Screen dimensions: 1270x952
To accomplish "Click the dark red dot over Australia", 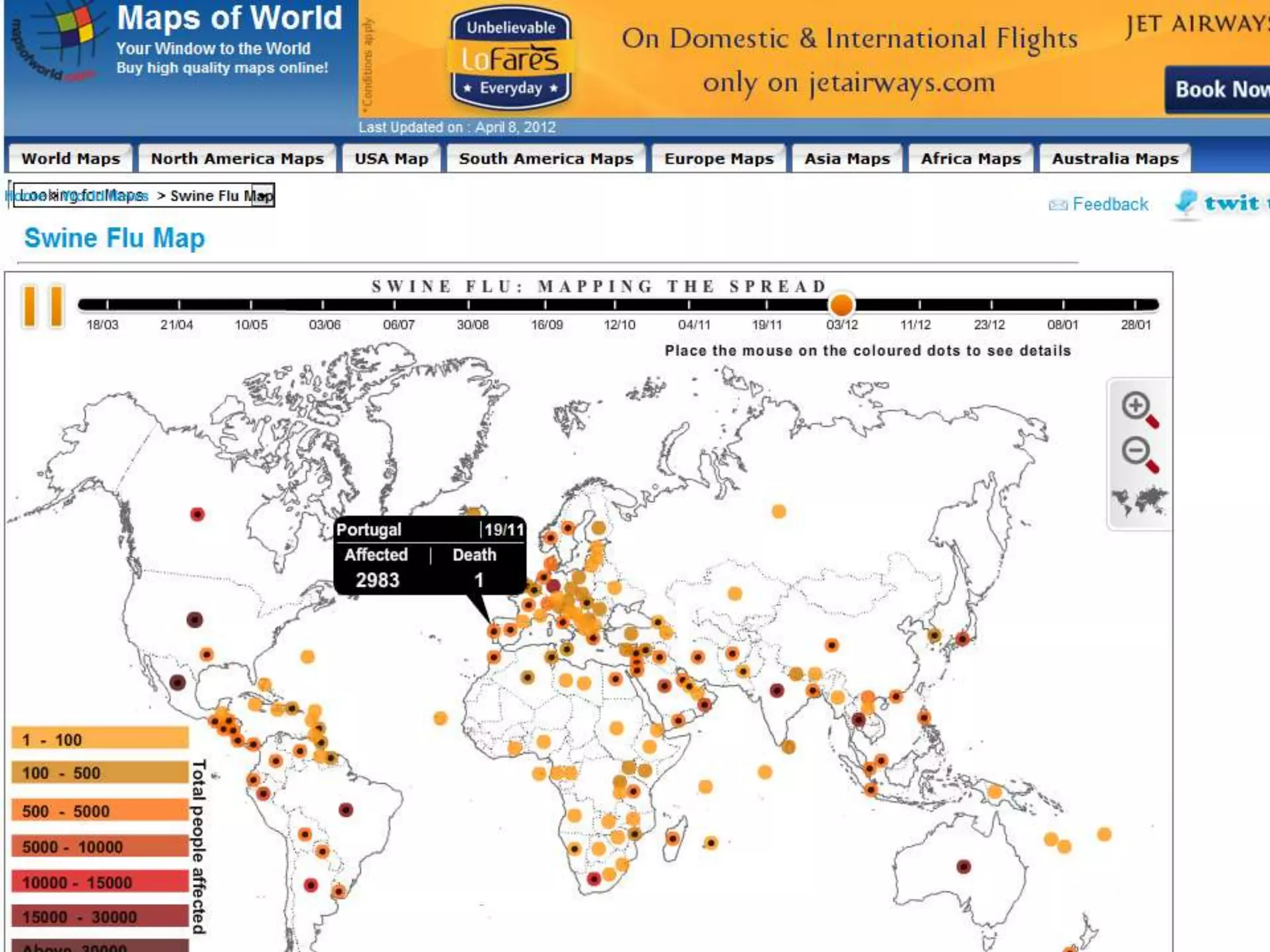I will pyautogui.click(x=963, y=866).
